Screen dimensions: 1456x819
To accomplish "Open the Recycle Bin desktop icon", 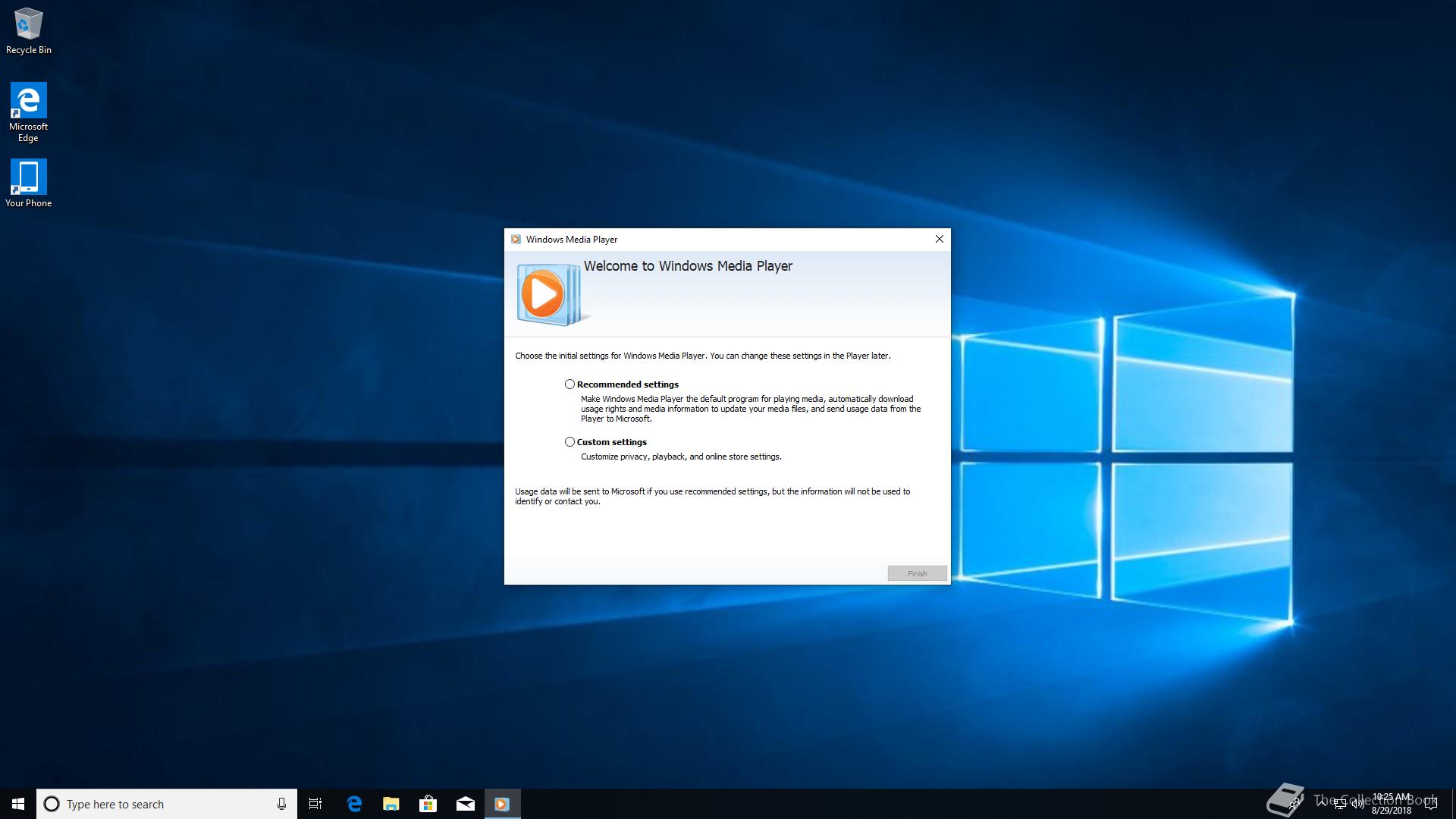I will pyautogui.click(x=29, y=31).
